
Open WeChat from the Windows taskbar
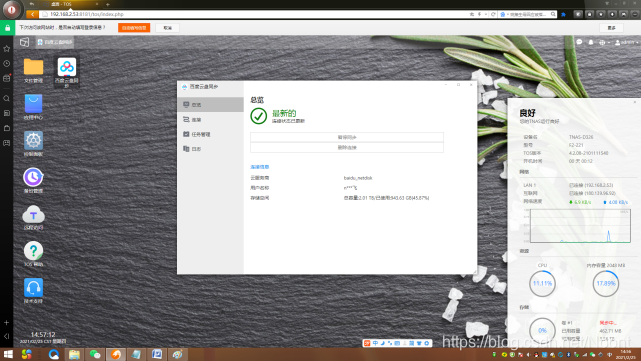coord(95,354)
